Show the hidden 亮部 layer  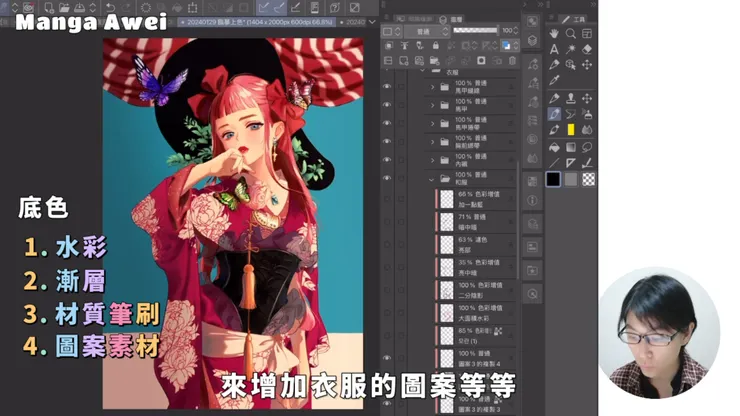[387, 245]
